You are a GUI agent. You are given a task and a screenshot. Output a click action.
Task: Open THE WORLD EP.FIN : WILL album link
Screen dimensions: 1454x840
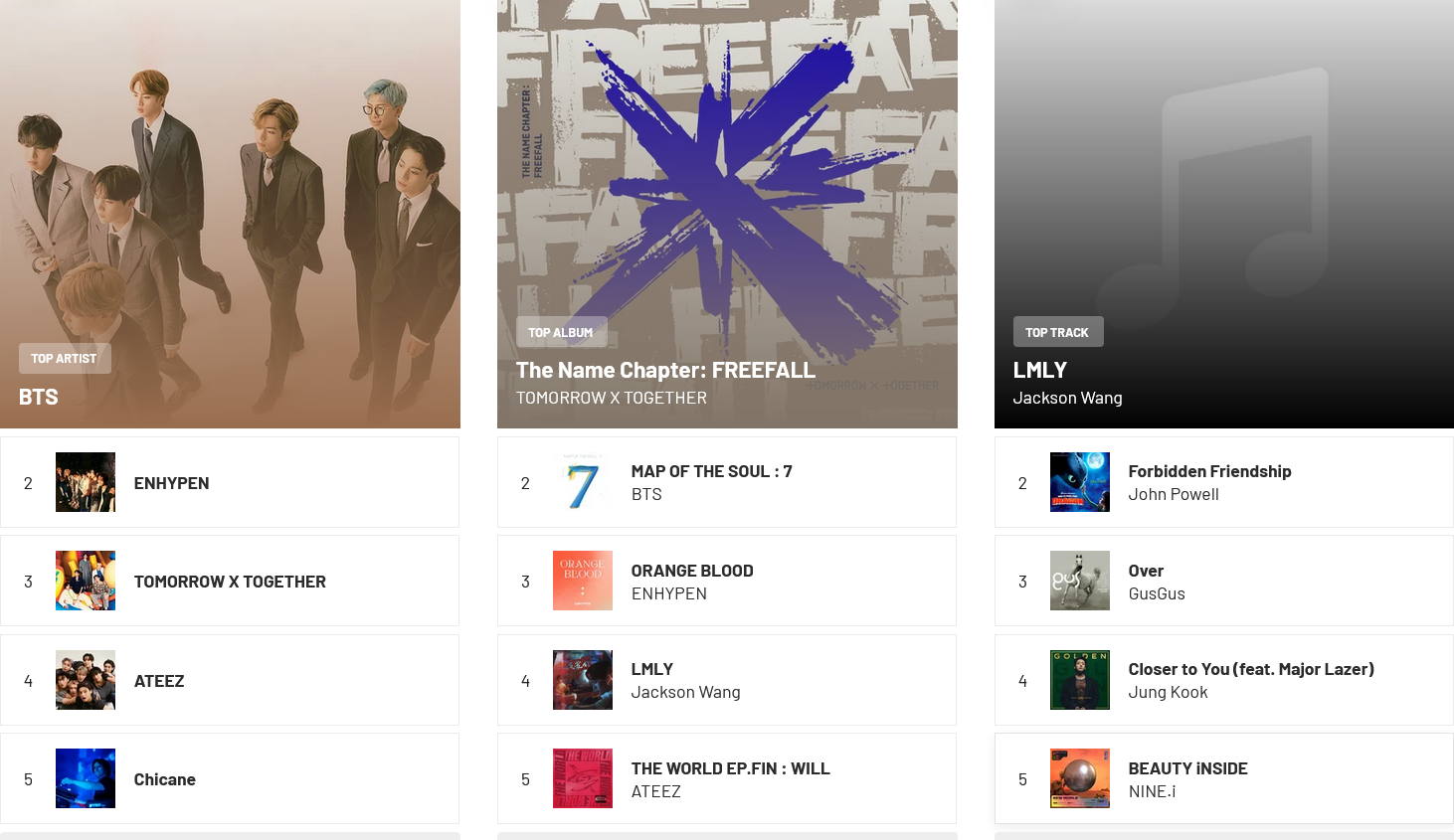pyautogui.click(x=730, y=768)
